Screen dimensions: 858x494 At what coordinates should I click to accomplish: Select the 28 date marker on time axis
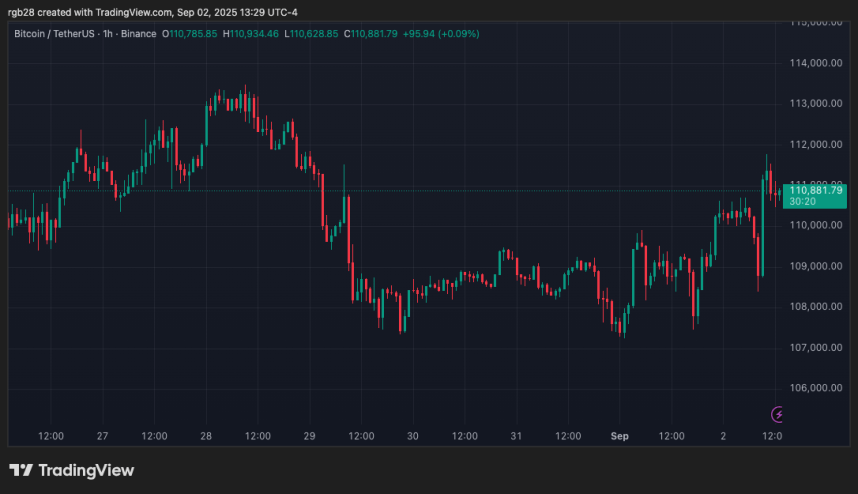(206, 437)
